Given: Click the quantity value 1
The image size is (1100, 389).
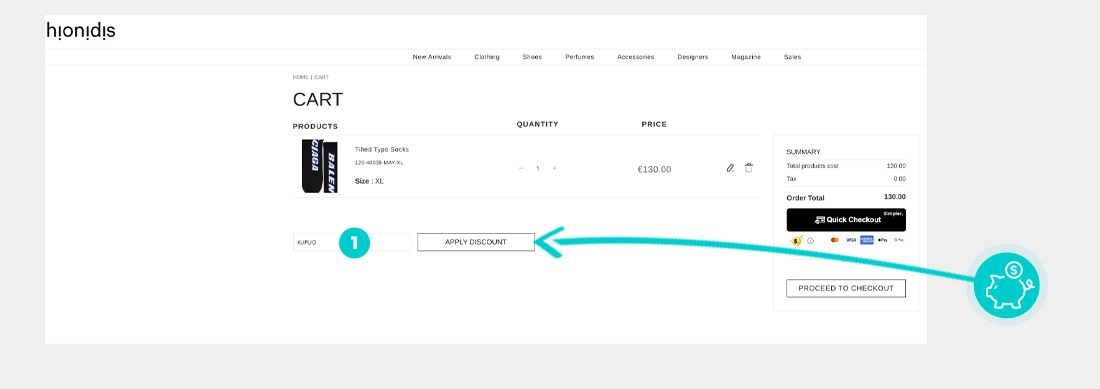Looking at the screenshot, I should coord(537,168).
